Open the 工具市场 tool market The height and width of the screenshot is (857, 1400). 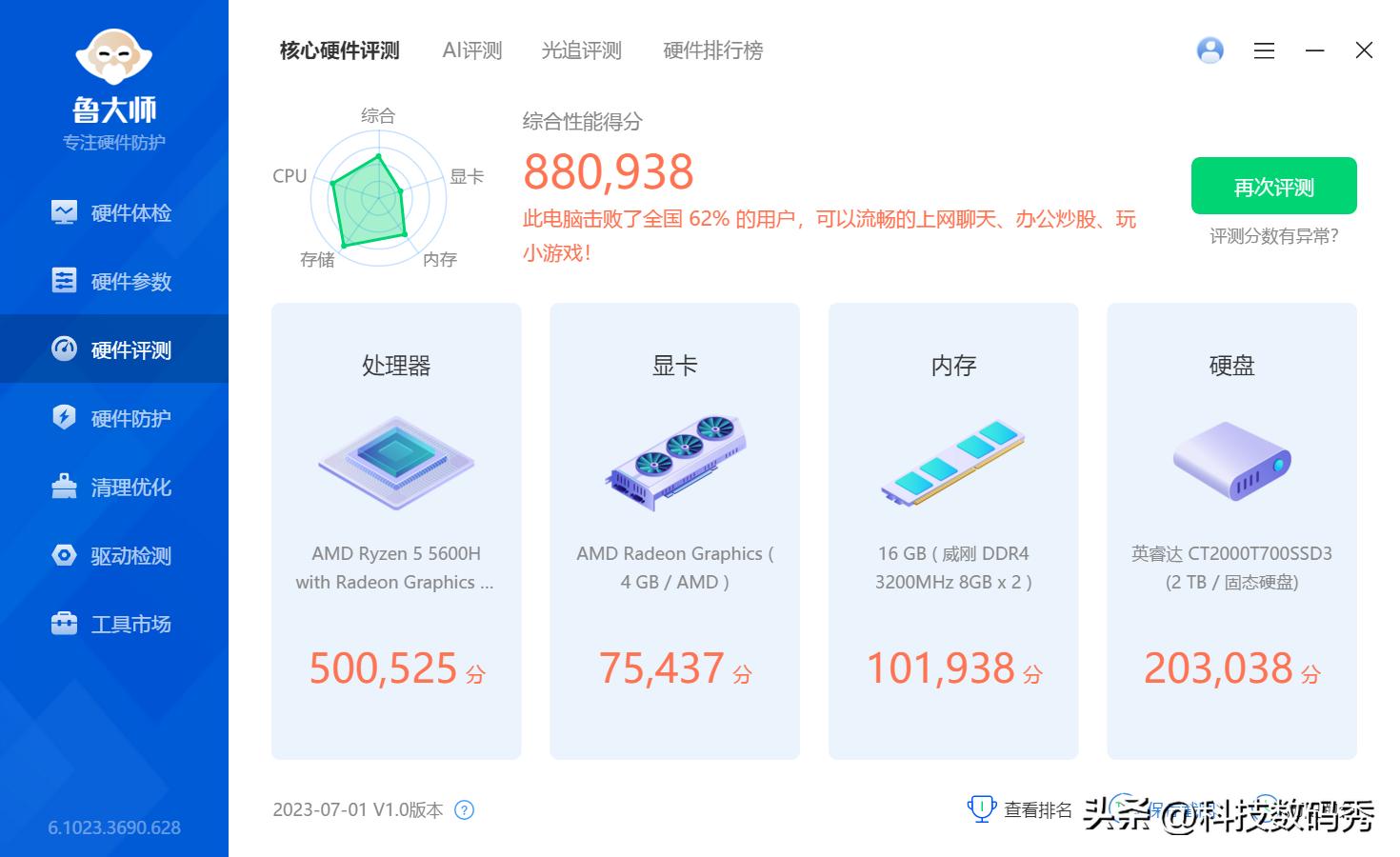114,624
